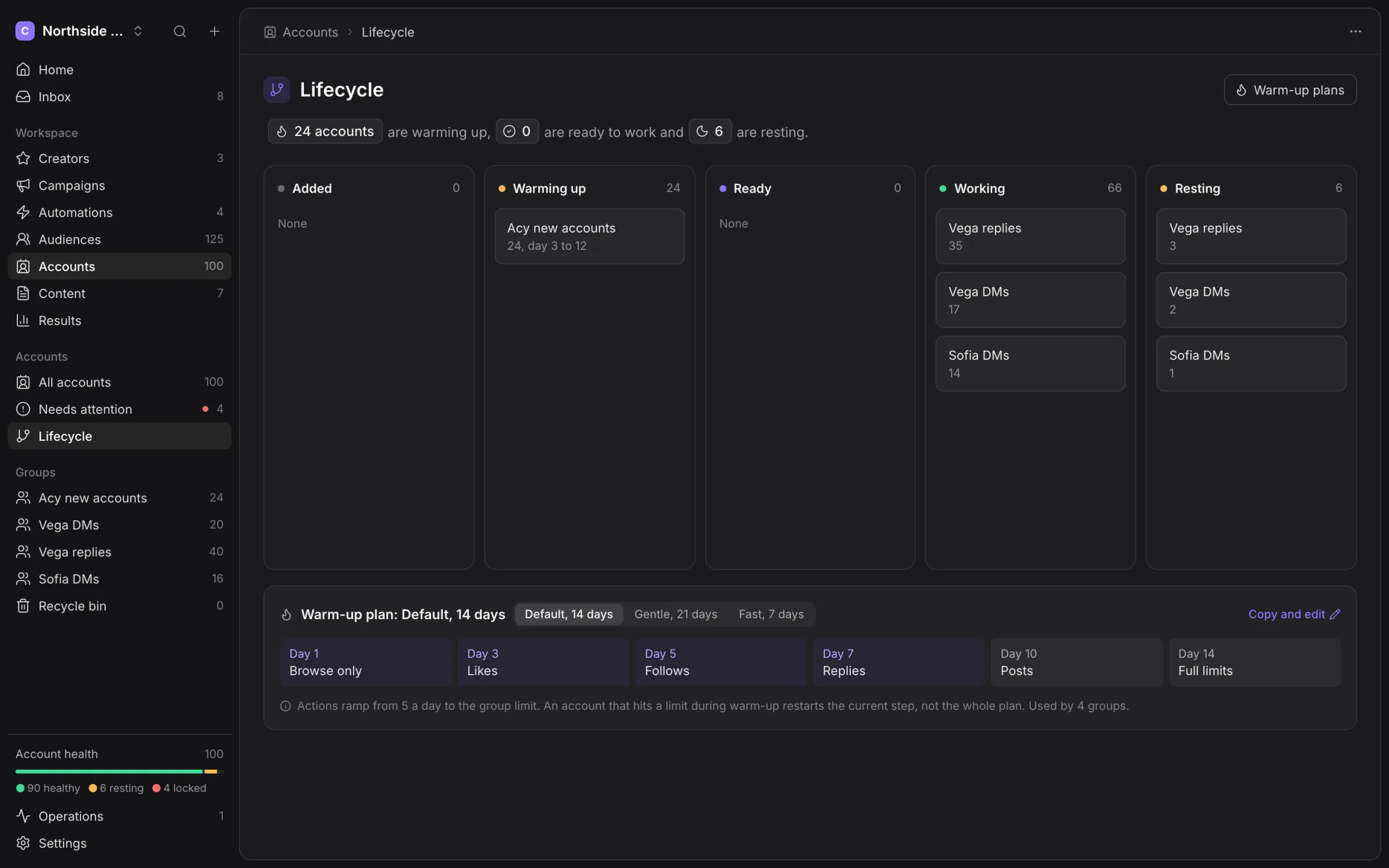Open the search icon in sidebar header
Image resolution: width=1389 pixels, height=868 pixels.
point(180,31)
